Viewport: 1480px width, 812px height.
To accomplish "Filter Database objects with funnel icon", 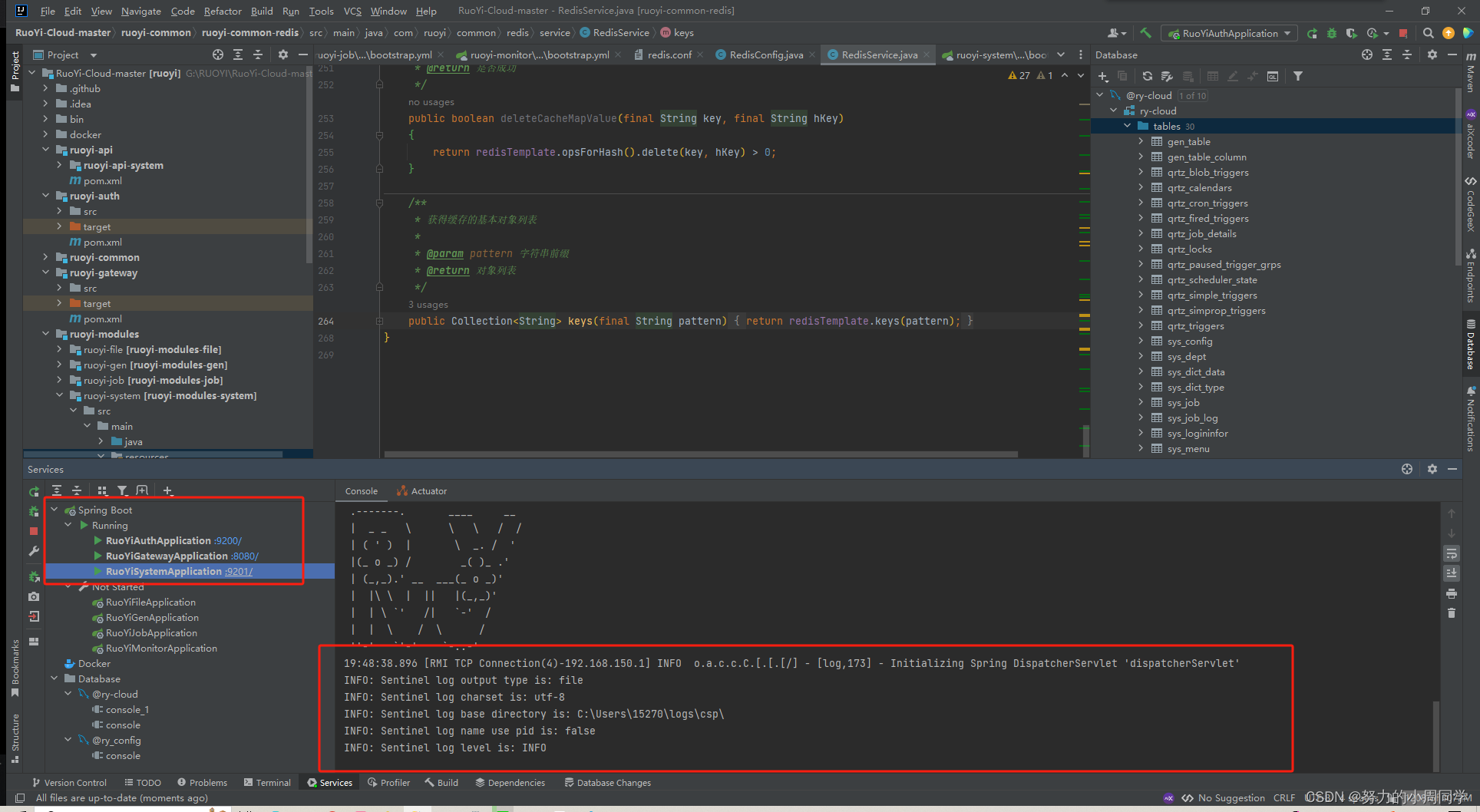I will tap(1297, 76).
